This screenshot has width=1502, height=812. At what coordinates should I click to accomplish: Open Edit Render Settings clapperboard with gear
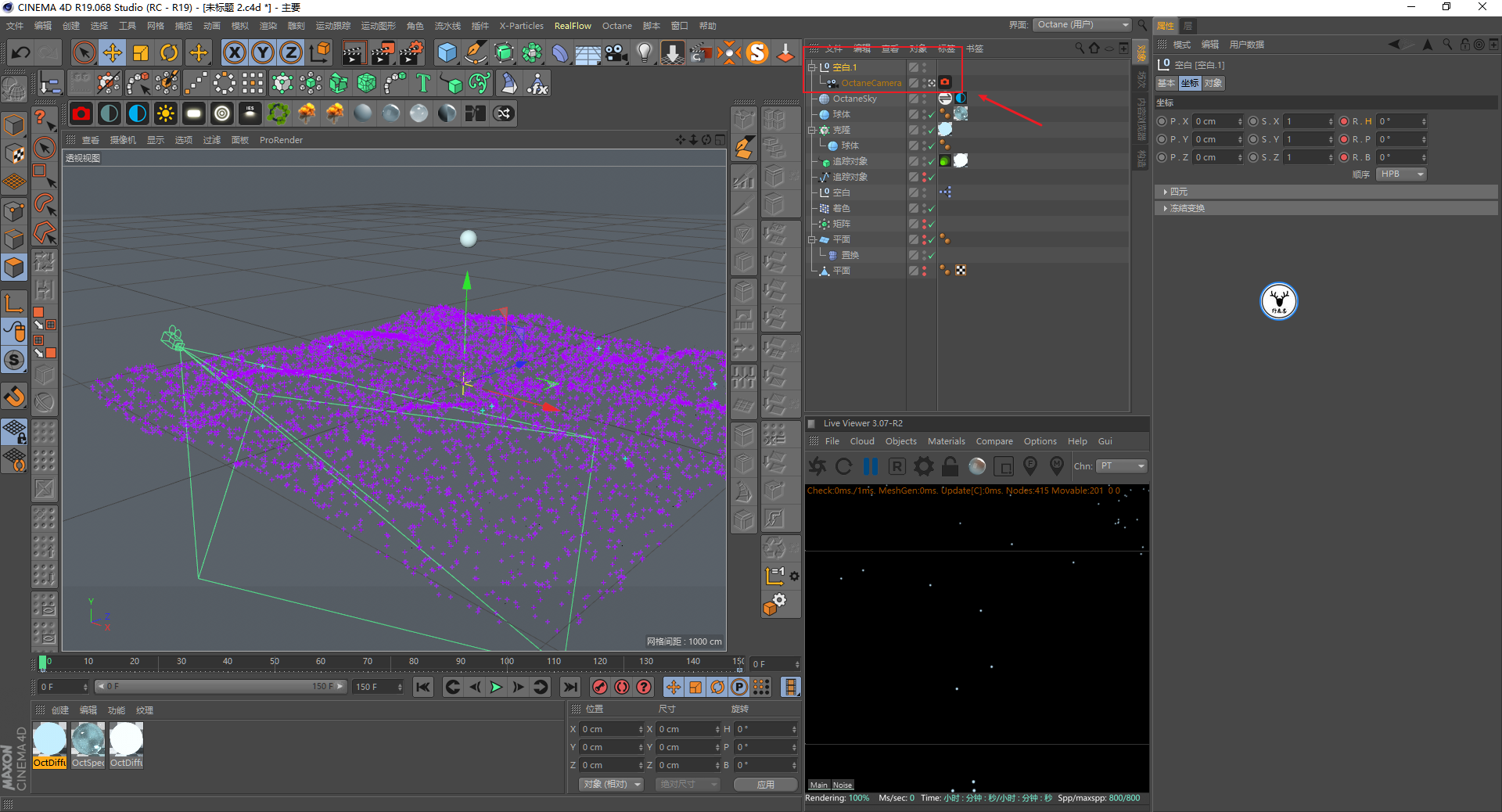pyautogui.click(x=411, y=53)
